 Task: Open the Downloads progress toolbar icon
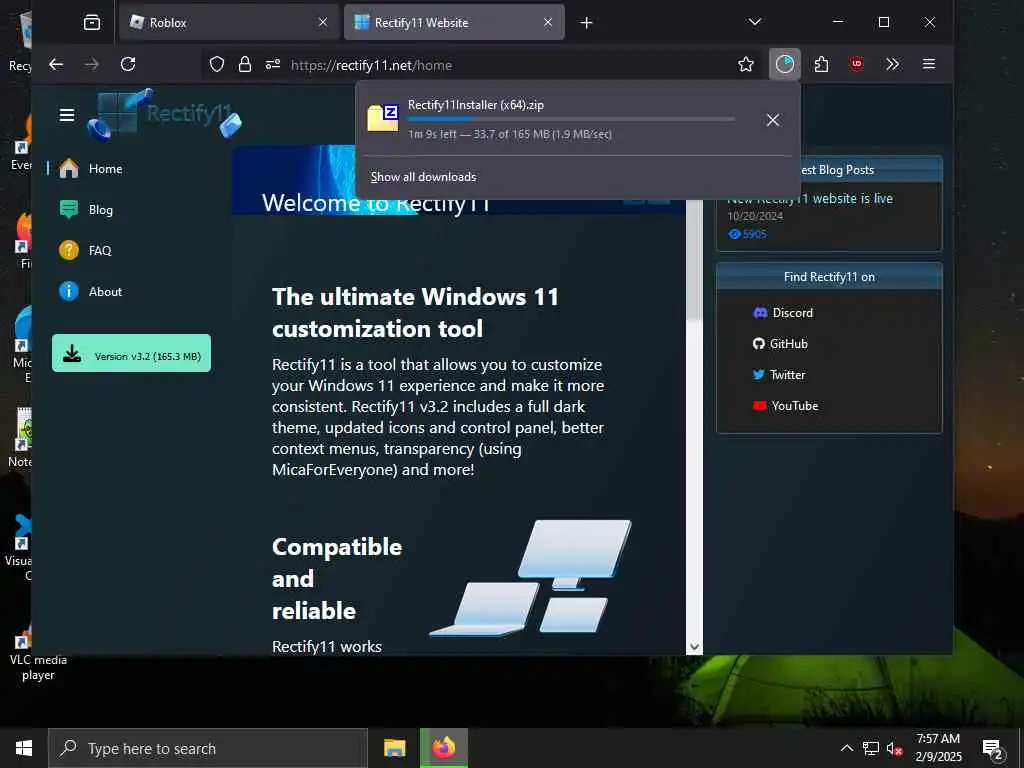pos(785,64)
